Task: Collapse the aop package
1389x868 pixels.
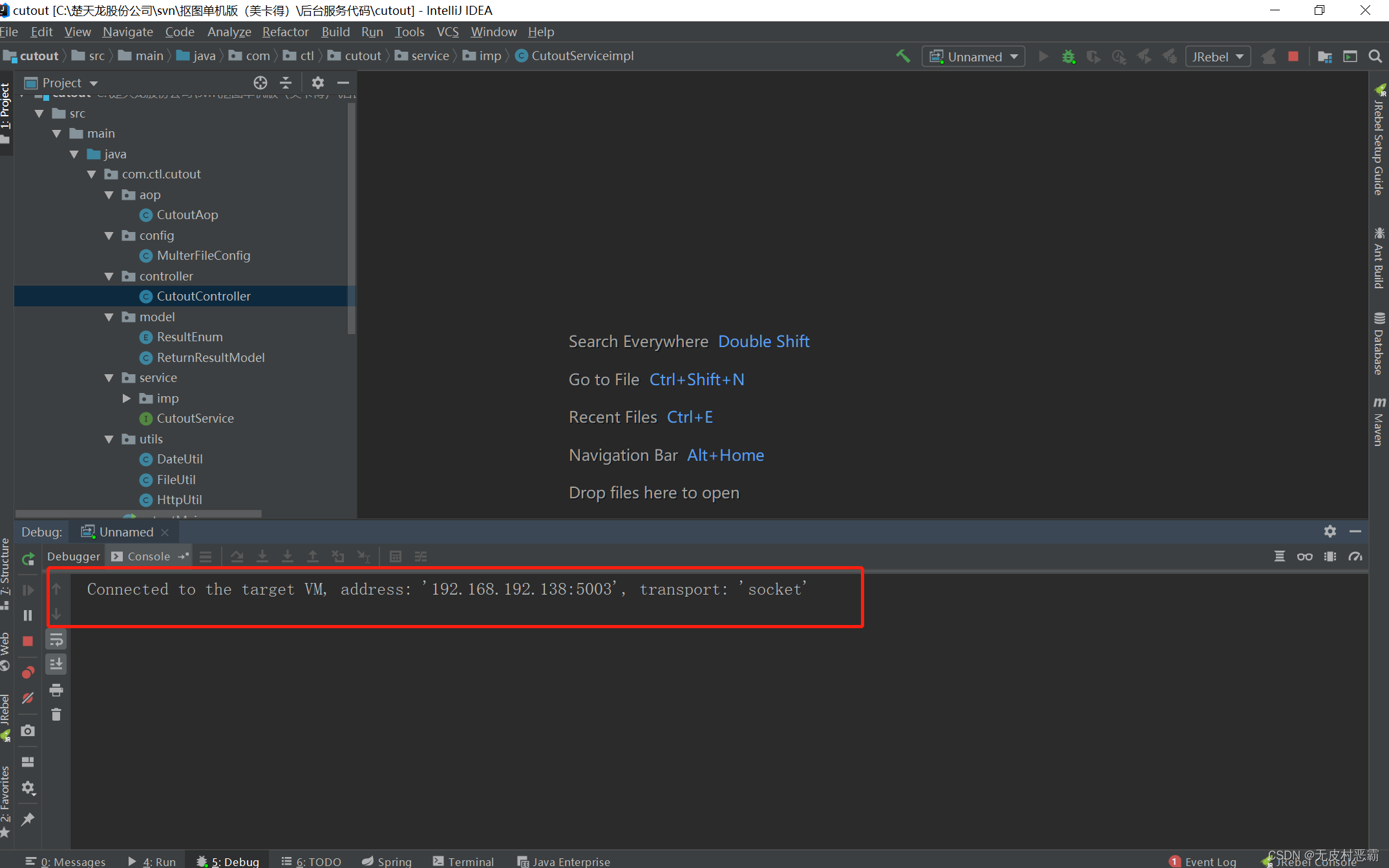Action: (109, 195)
